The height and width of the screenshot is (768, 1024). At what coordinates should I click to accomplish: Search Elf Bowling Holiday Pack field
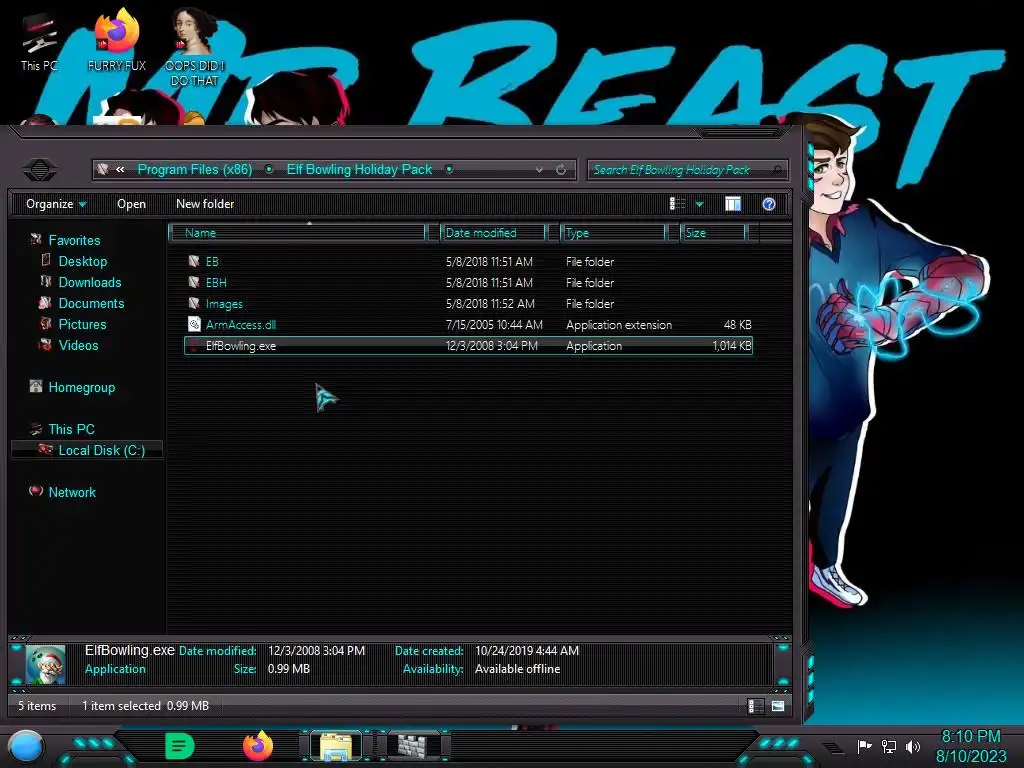tap(688, 170)
